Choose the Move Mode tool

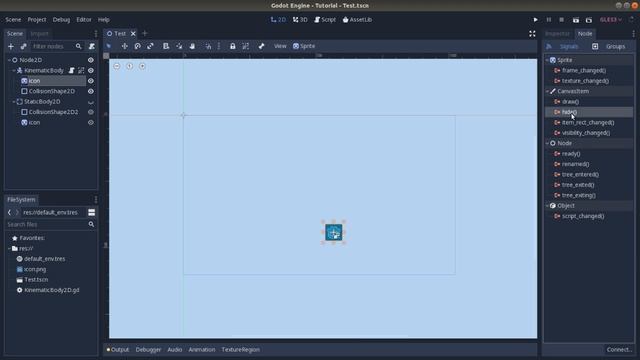pyautogui.click(x=124, y=46)
